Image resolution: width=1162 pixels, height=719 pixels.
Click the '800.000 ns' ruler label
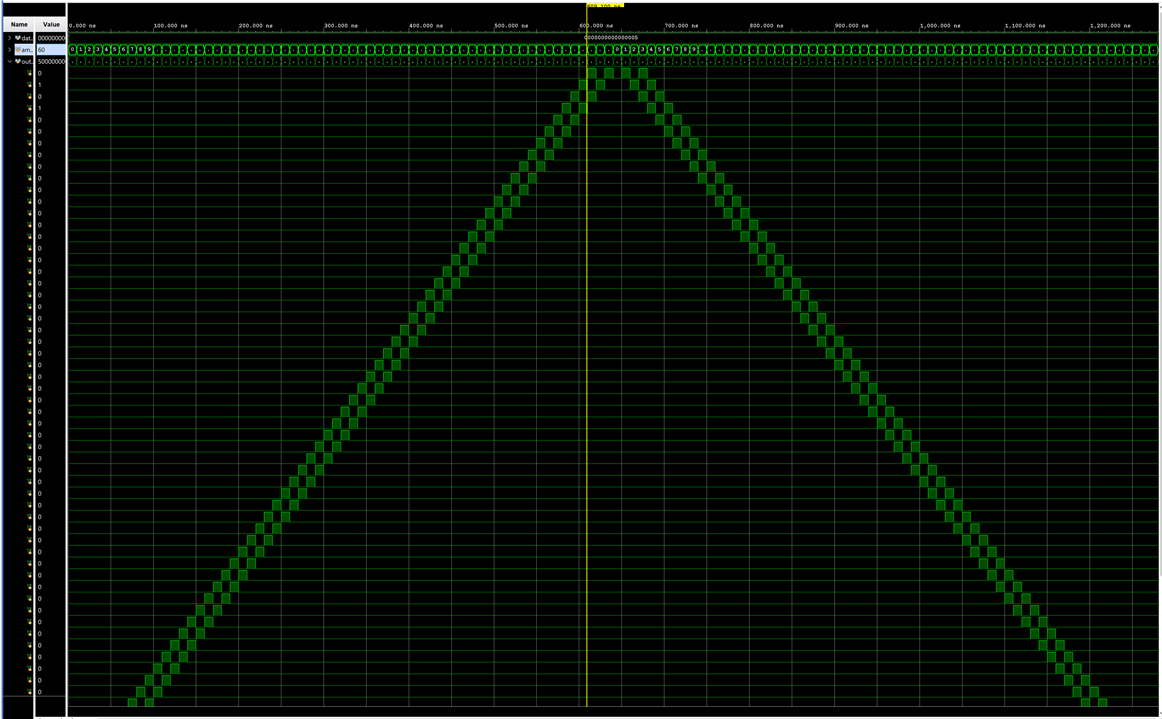point(766,25)
